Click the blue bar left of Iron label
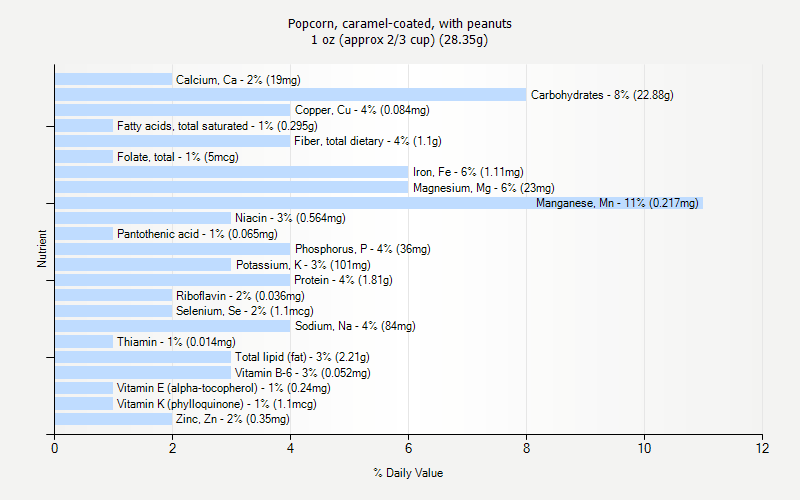 232,172
